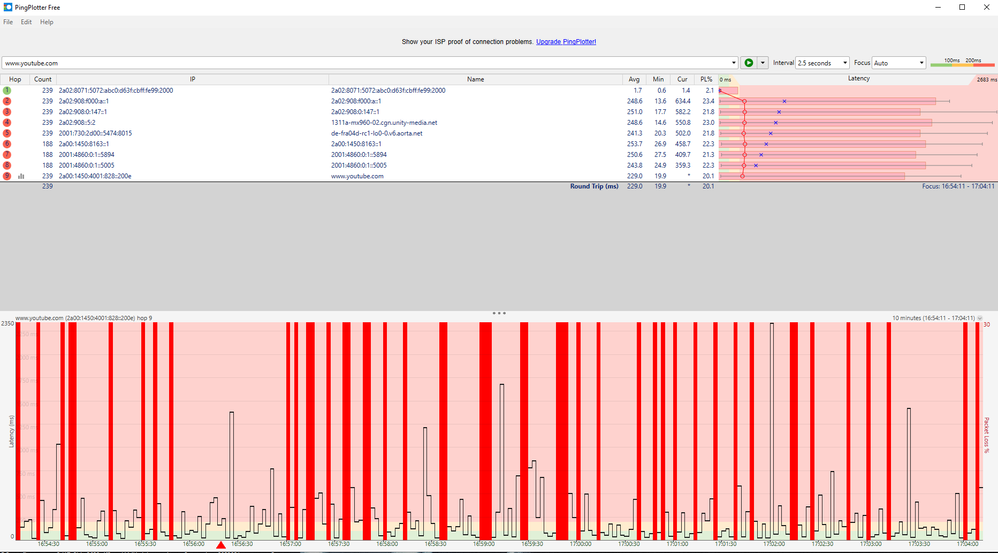Select the www.youtube.com name in hop 9 row

tap(357, 176)
